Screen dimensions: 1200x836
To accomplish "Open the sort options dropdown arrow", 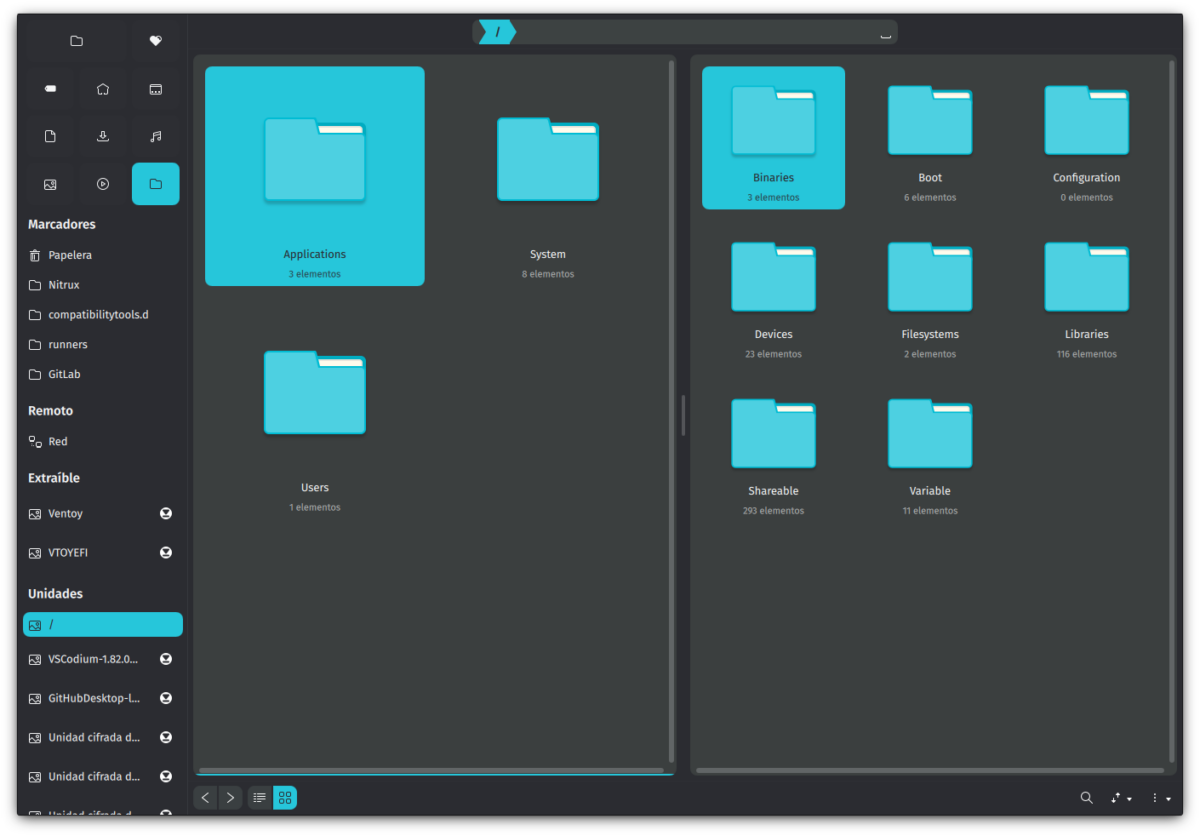I will (x=1131, y=797).
